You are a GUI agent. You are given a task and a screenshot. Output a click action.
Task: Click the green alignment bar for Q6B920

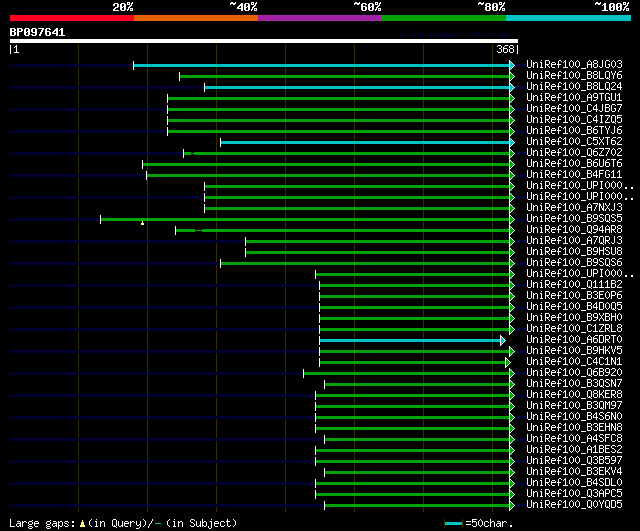407,373
